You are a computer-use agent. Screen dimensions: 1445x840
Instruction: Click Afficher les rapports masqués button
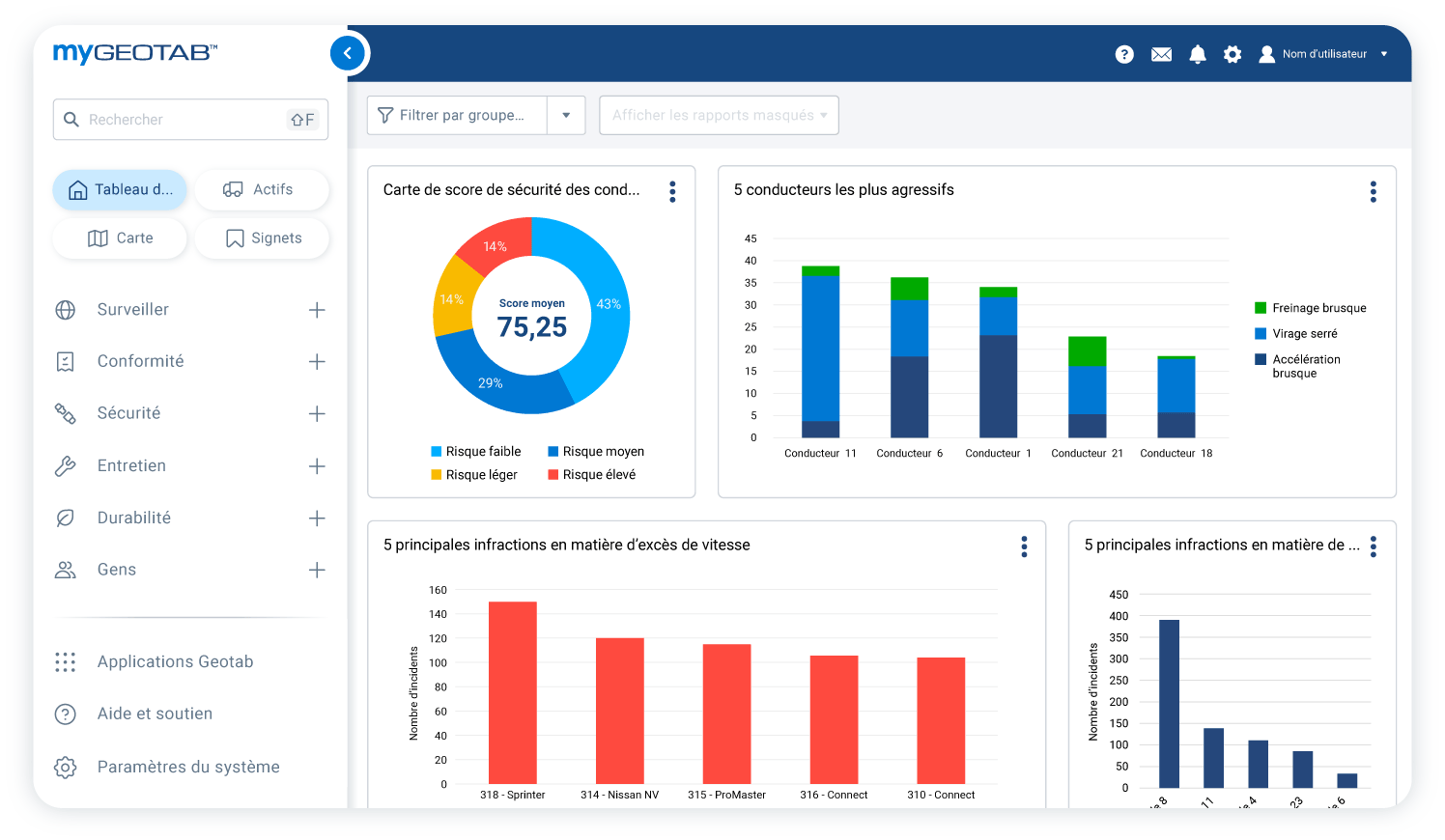pyautogui.click(x=719, y=115)
